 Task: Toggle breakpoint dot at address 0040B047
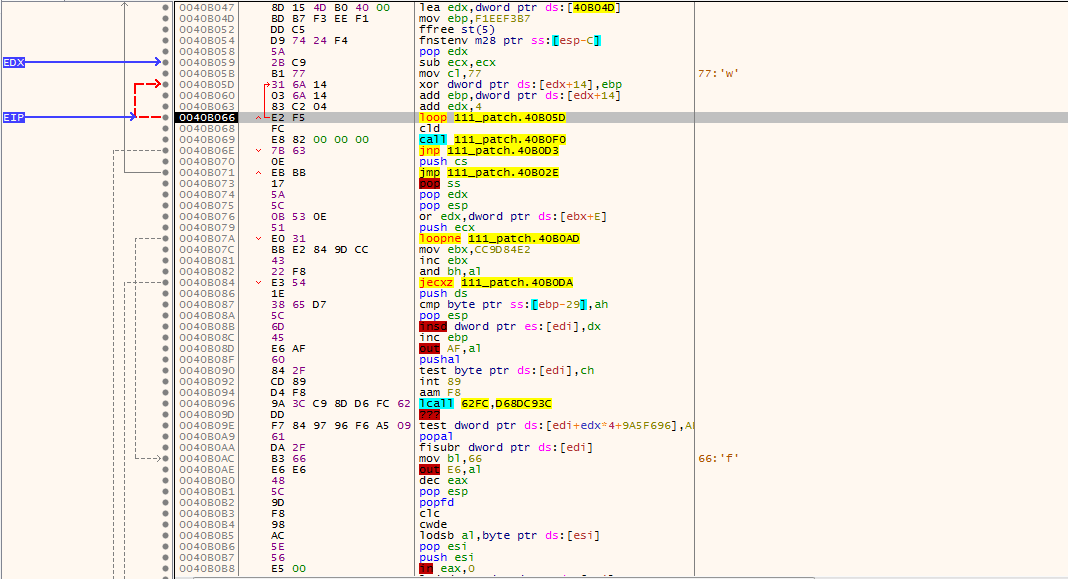[x=166, y=7]
